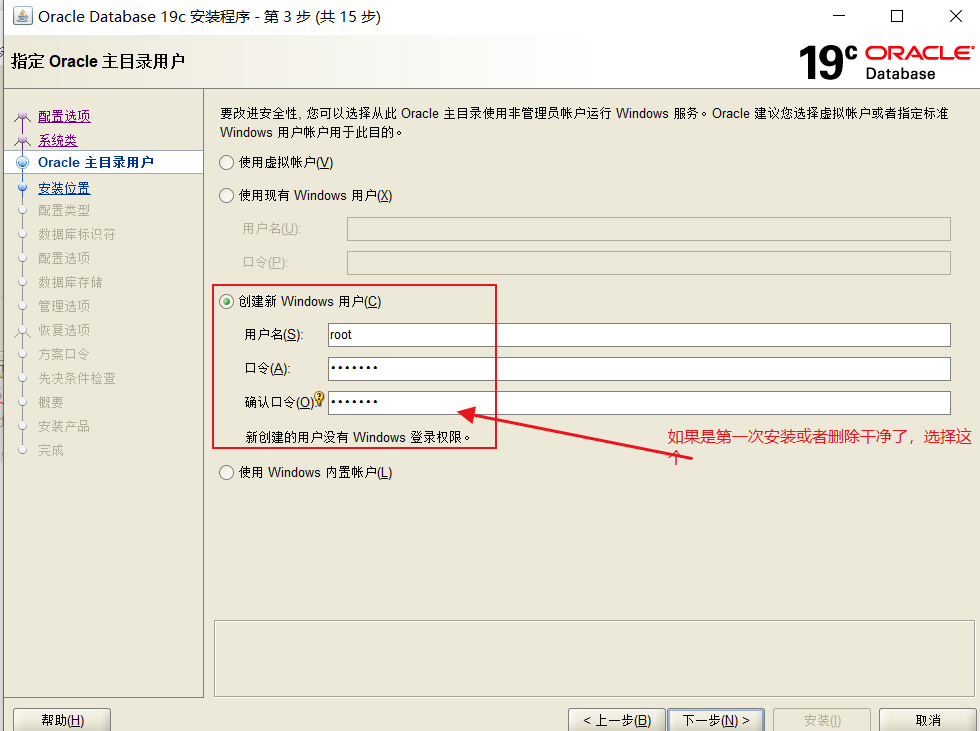Select the 使用 Windows 内置帐户 option

point(226,472)
